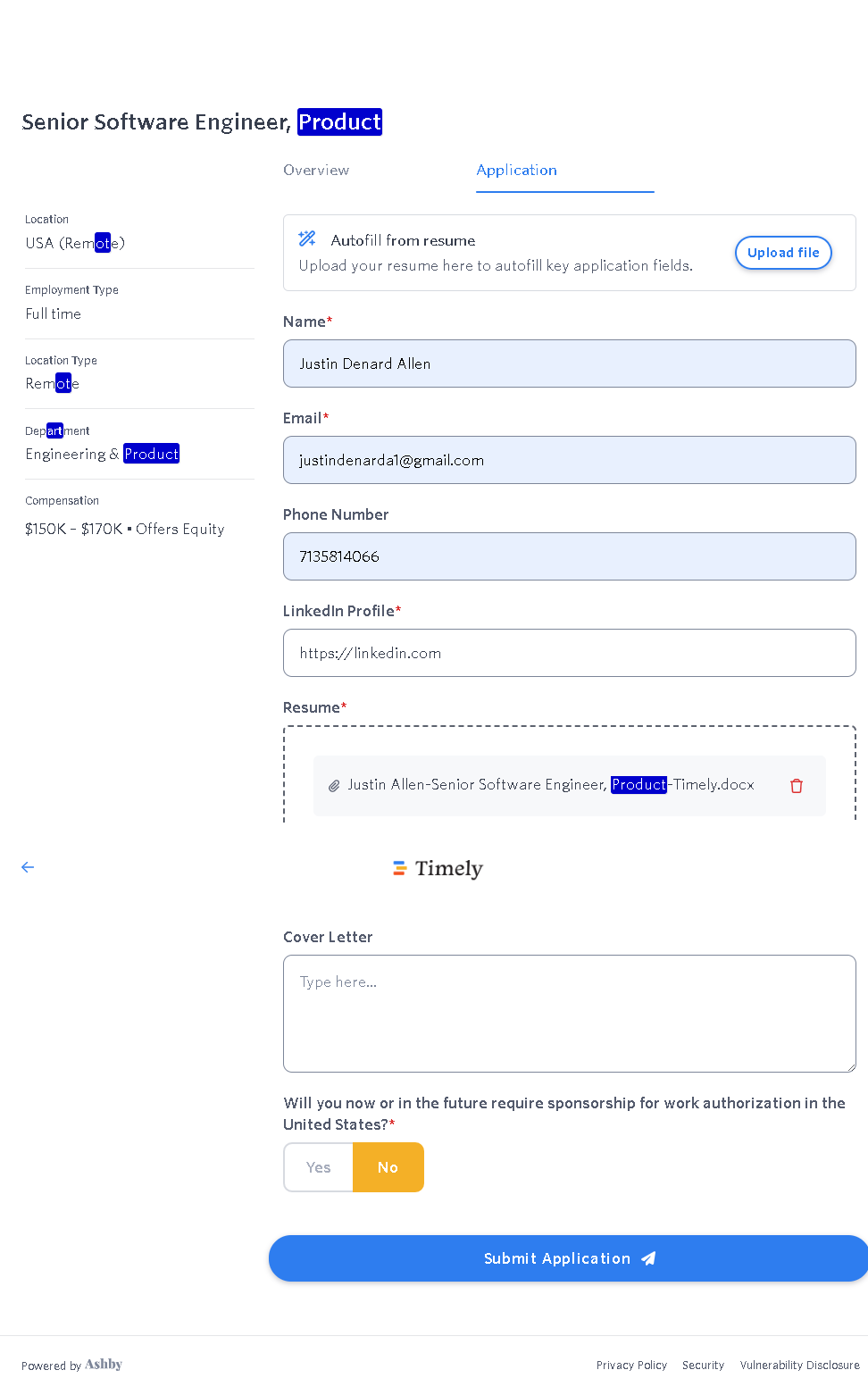Image resolution: width=868 pixels, height=1395 pixels.
Task: Click the back arrow icon
Action: (x=28, y=867)
